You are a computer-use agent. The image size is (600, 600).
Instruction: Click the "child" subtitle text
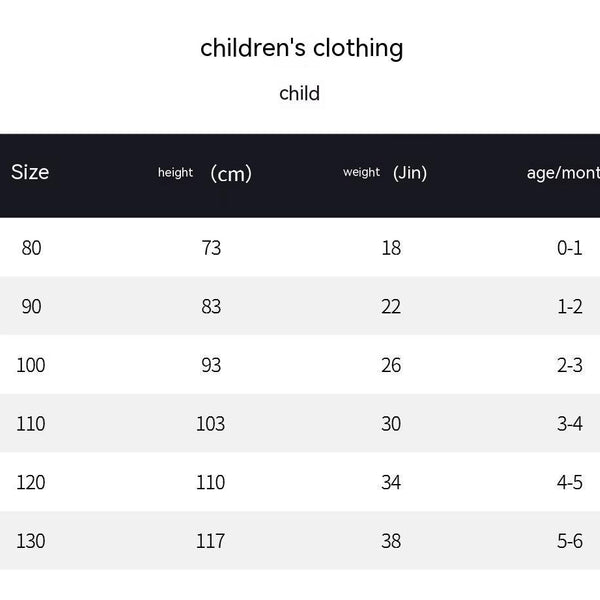coord(300,94)
